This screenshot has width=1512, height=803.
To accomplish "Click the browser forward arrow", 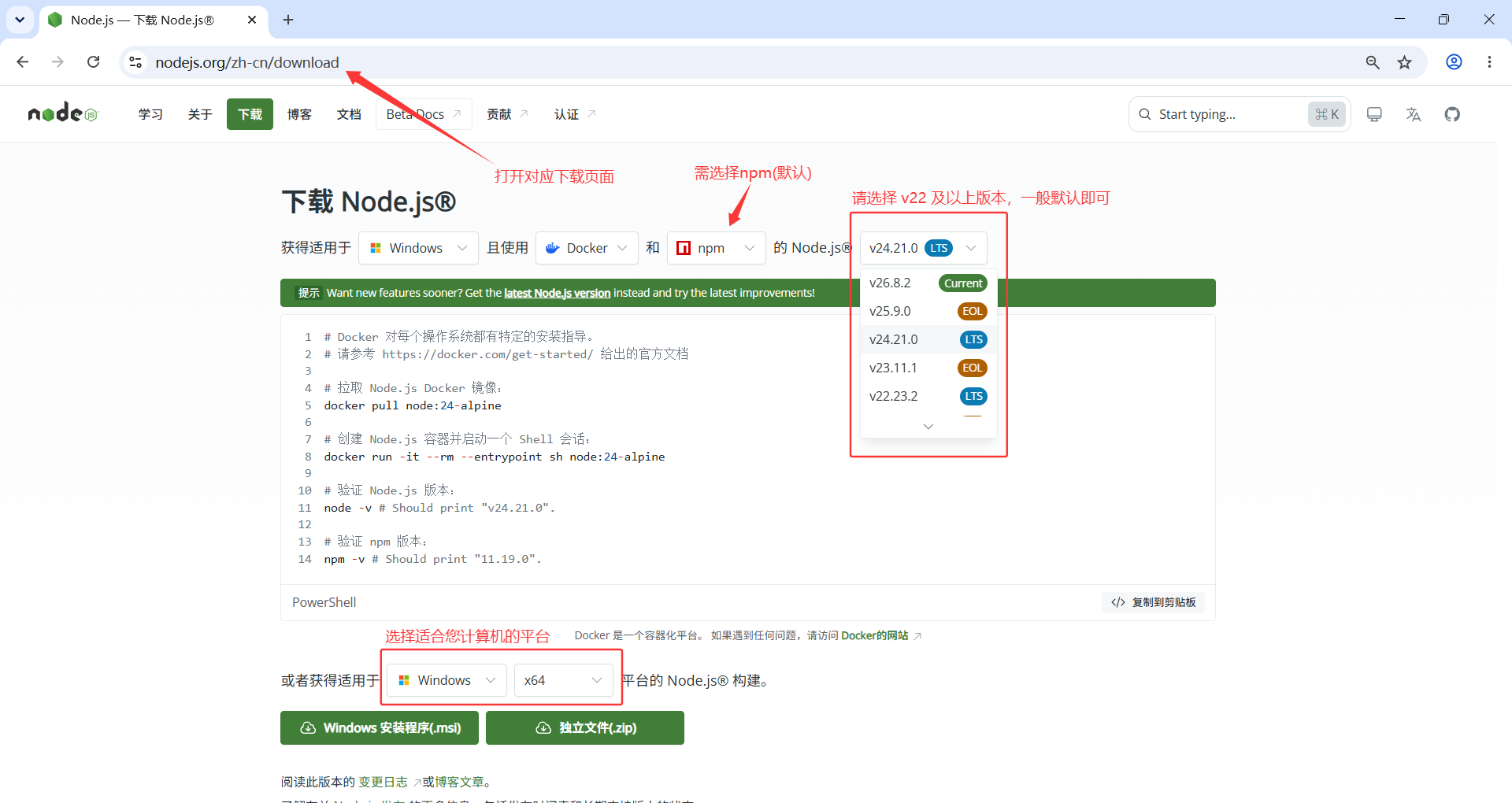I will pos(57,62).
